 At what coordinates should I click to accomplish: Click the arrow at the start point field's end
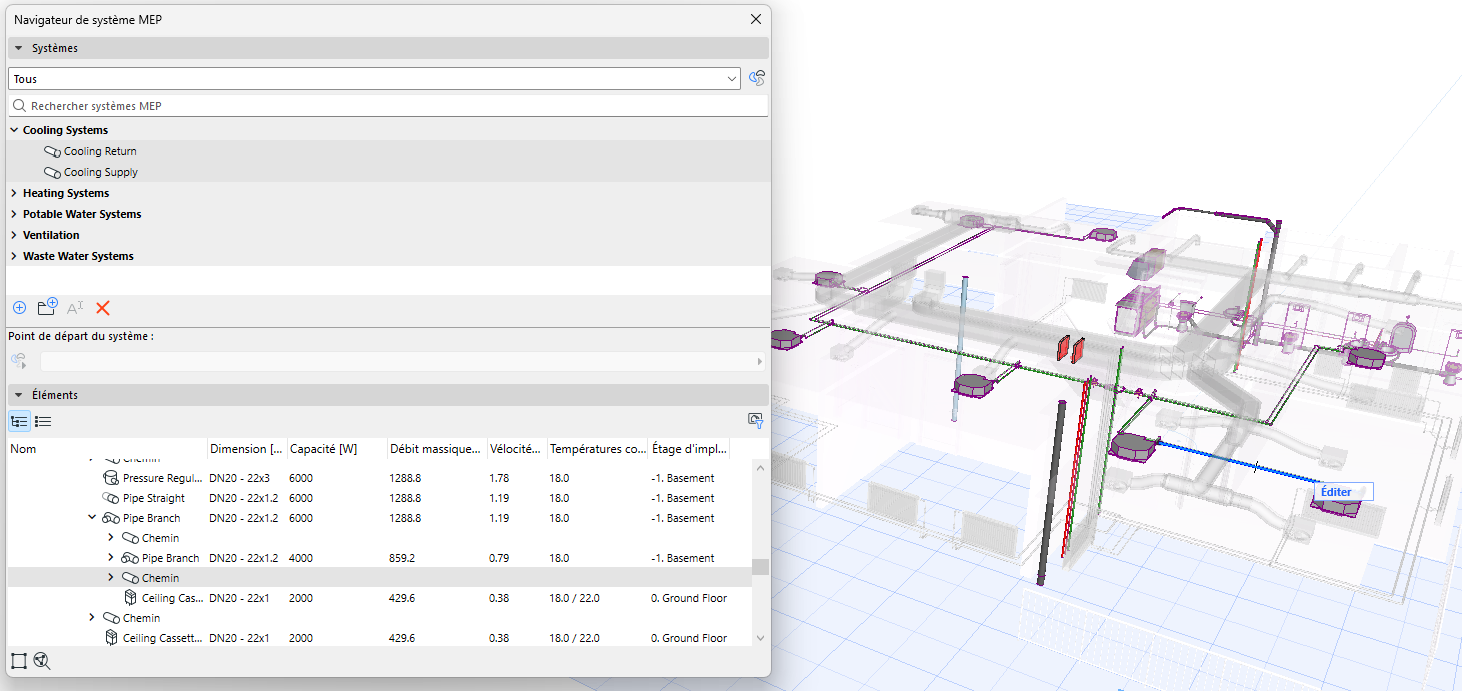tap(760, 361)
